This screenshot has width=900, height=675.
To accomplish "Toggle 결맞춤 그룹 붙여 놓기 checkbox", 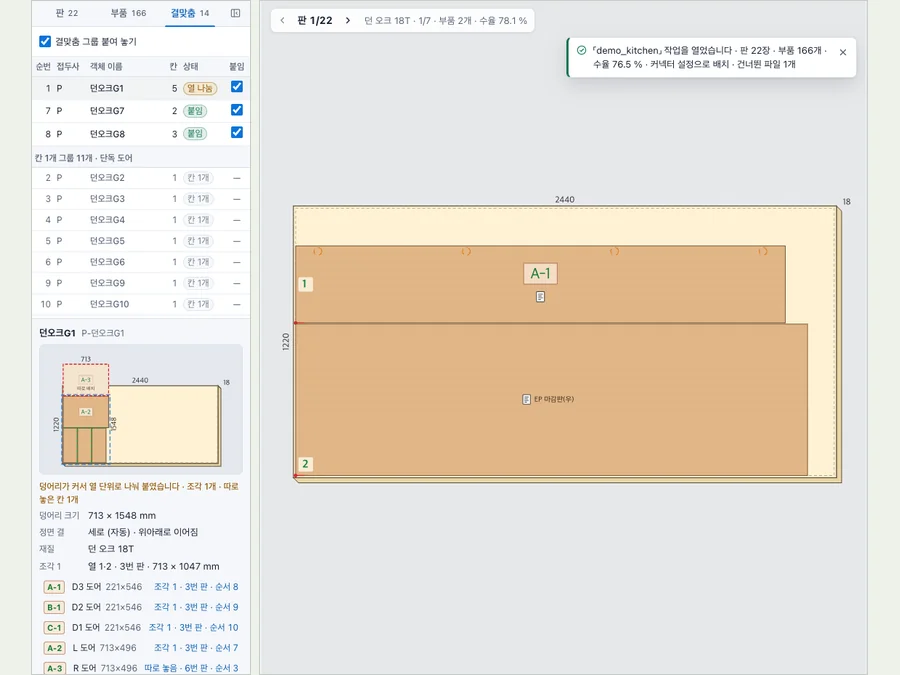I will tap(45, 41).
